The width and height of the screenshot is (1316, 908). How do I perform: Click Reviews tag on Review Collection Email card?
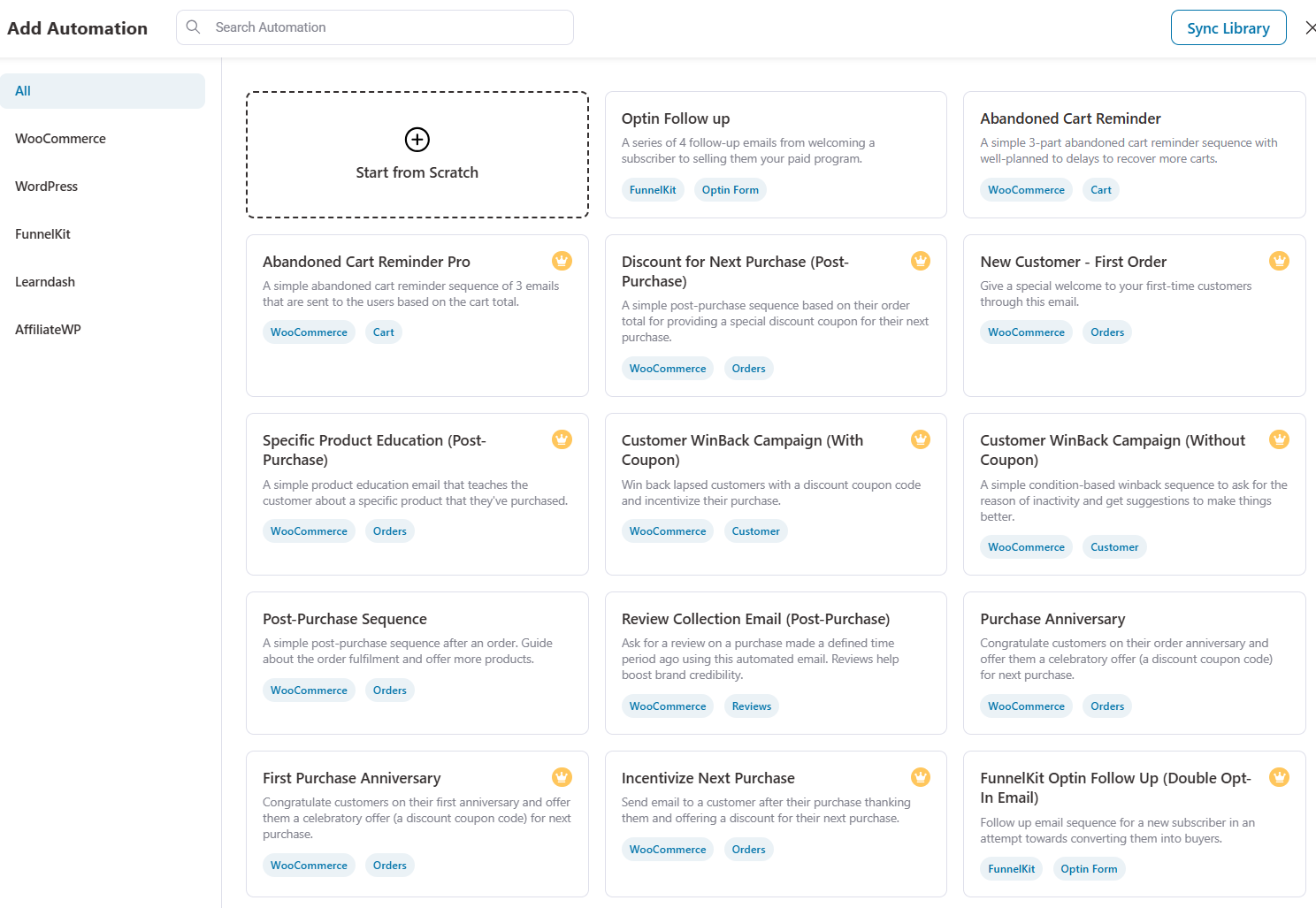pyautogui.click(x=752, y=706)
